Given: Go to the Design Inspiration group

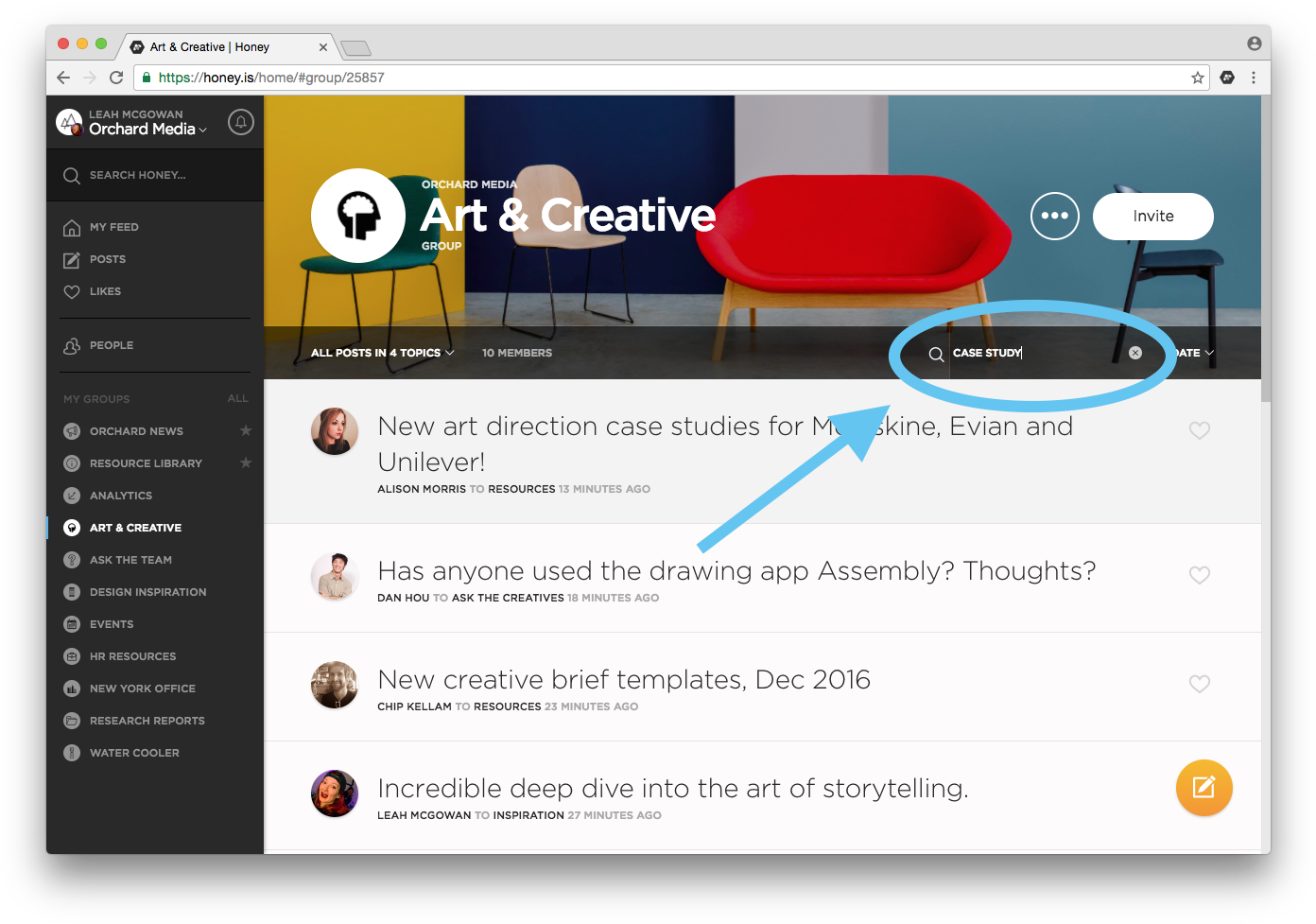Looking at the screenshot, I should 147,592.
